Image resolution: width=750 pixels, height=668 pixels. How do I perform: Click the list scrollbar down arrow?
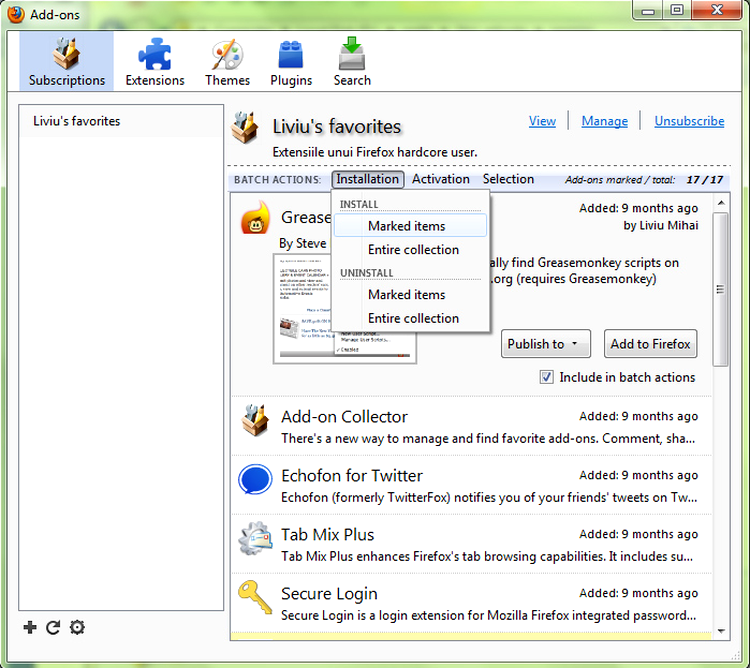pyautogui.click(x=721, y=631)
